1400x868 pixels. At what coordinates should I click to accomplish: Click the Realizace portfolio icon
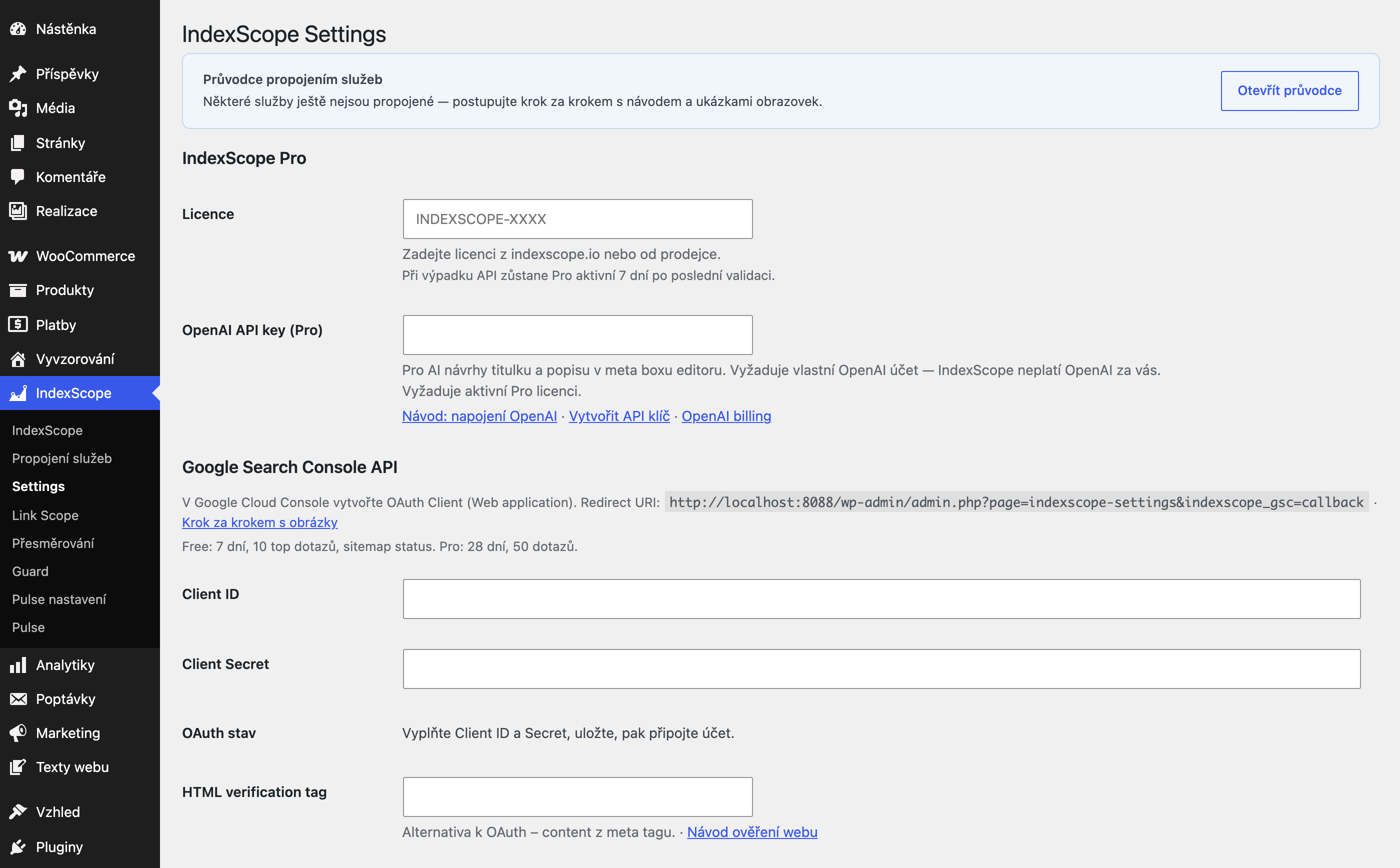[18, 210]
